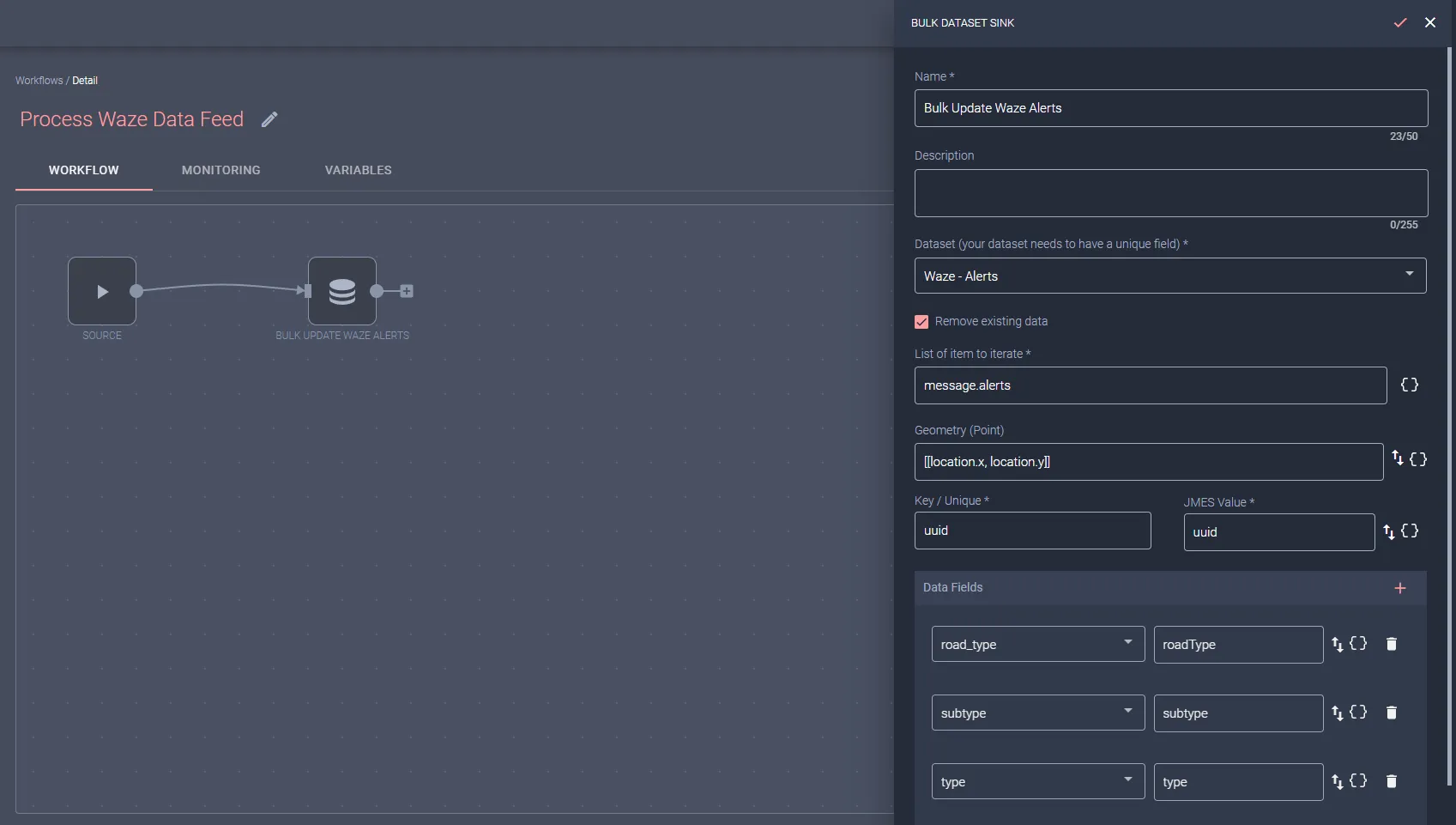This screenshot has width=1456, height=825.
Task: Add a new data field
Action: coord(1400,588)
